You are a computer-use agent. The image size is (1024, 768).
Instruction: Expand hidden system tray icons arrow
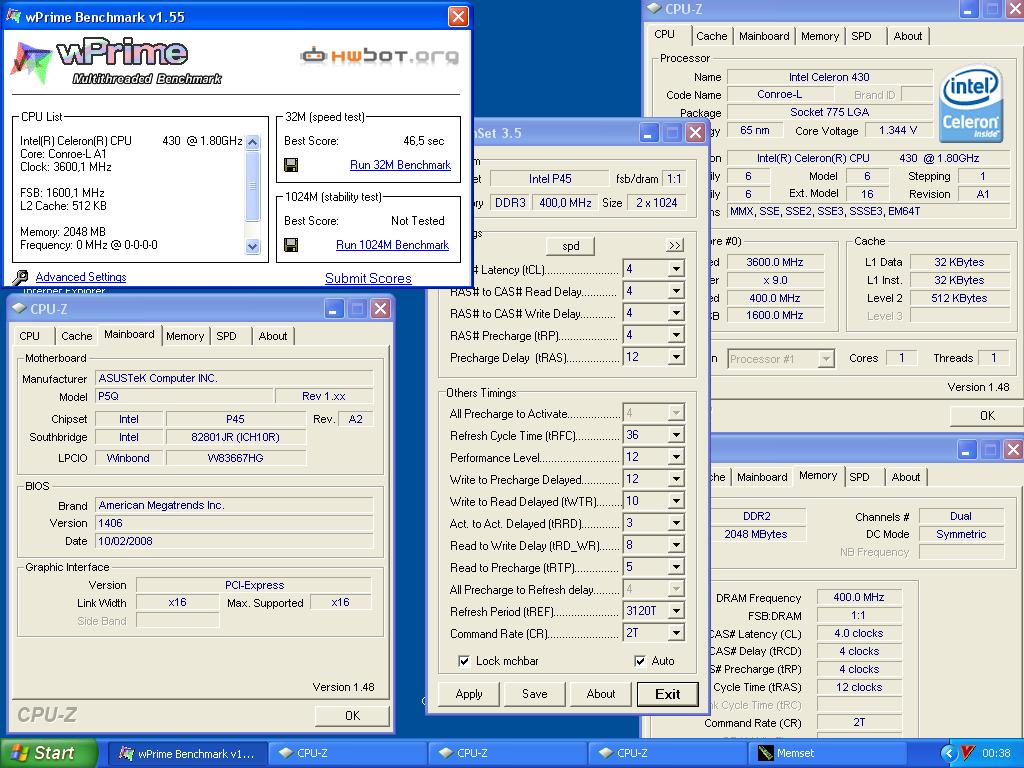[950, 753]
